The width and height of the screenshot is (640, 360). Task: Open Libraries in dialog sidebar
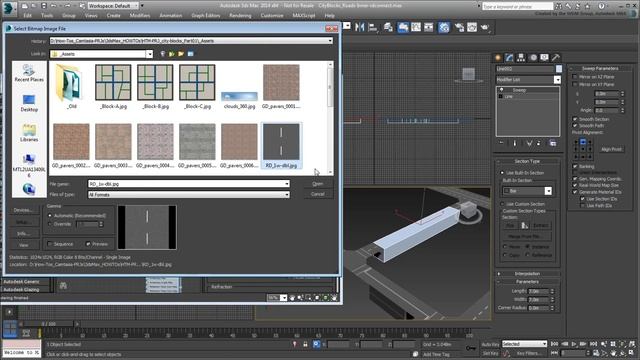tap(29, 133)
